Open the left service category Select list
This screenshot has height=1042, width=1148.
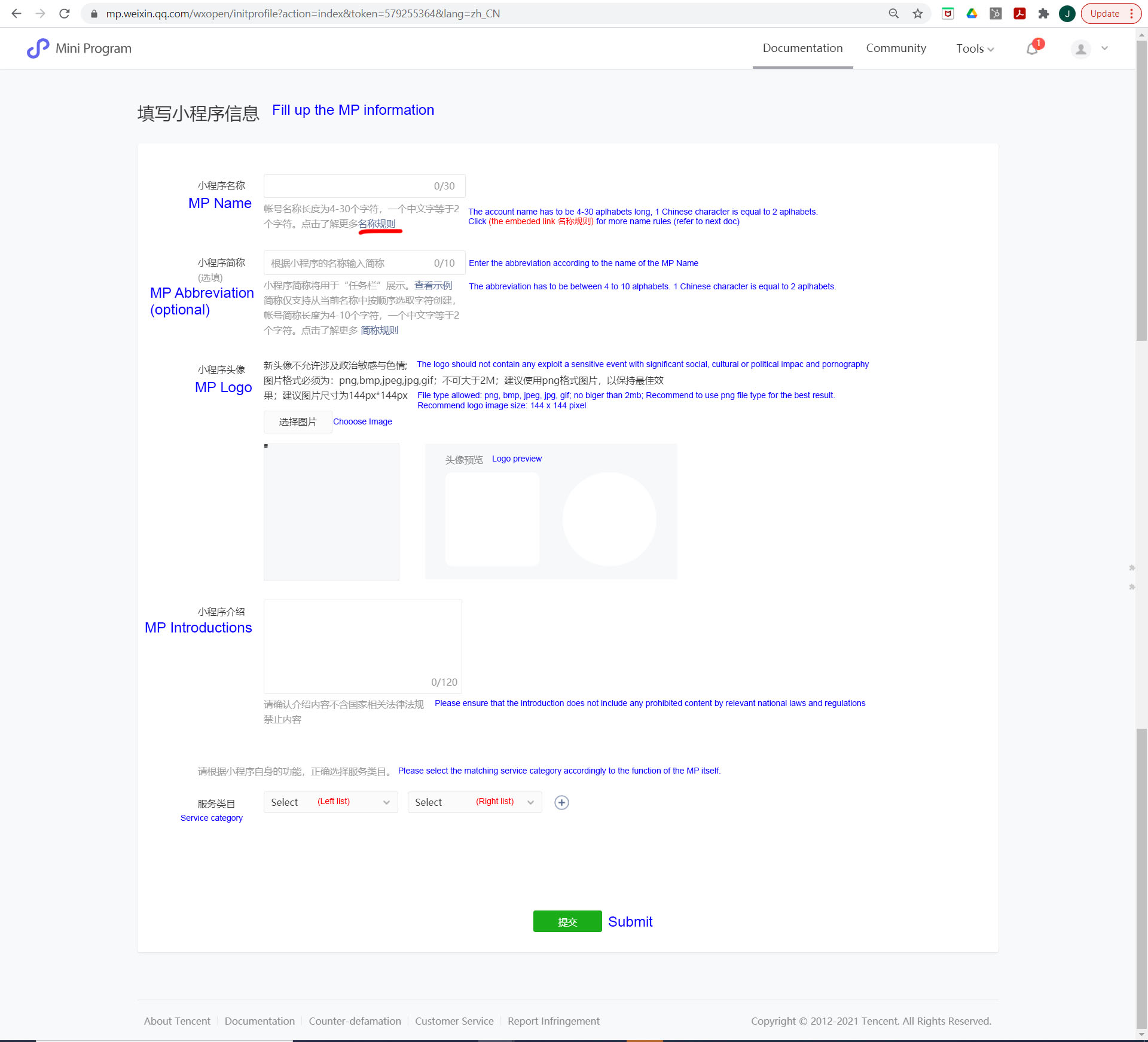tap(330, 802)
